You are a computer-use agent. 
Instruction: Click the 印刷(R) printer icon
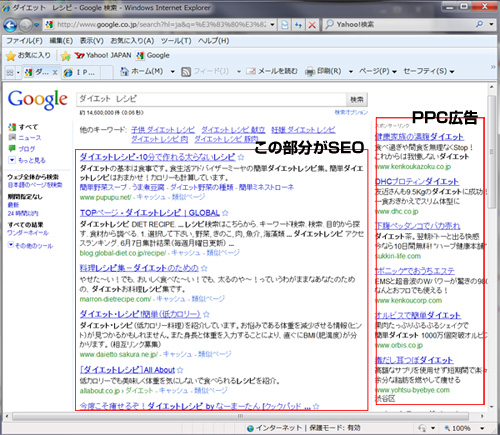point(310,71)
